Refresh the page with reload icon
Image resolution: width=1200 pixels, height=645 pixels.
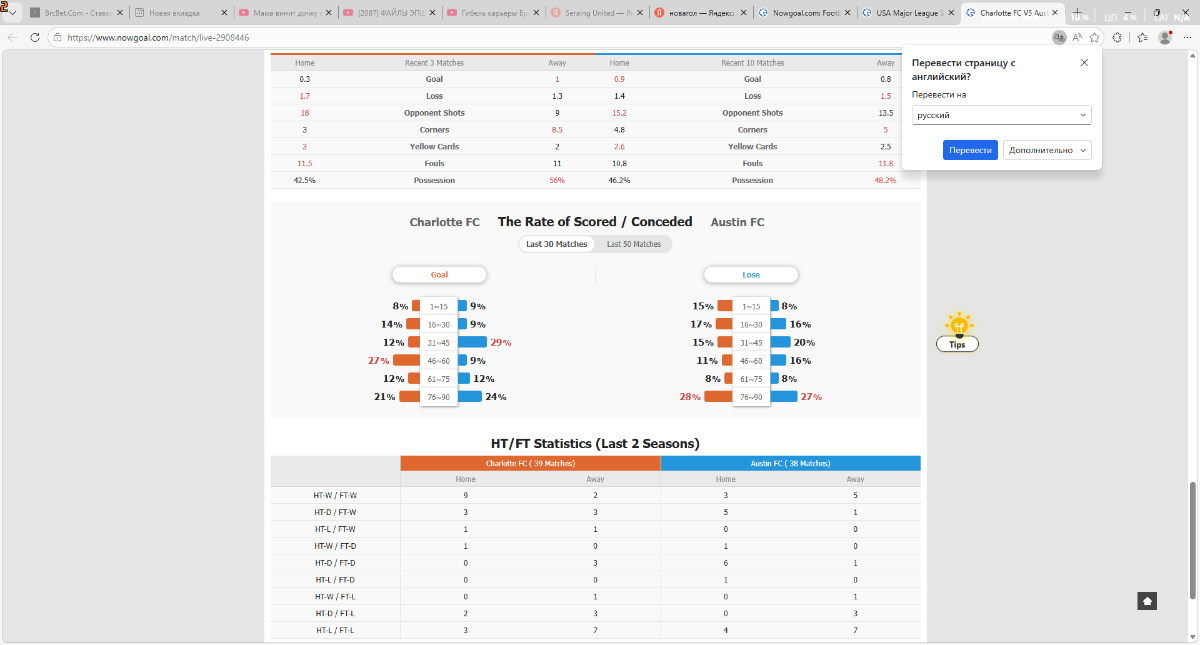[x=35, y=37]
